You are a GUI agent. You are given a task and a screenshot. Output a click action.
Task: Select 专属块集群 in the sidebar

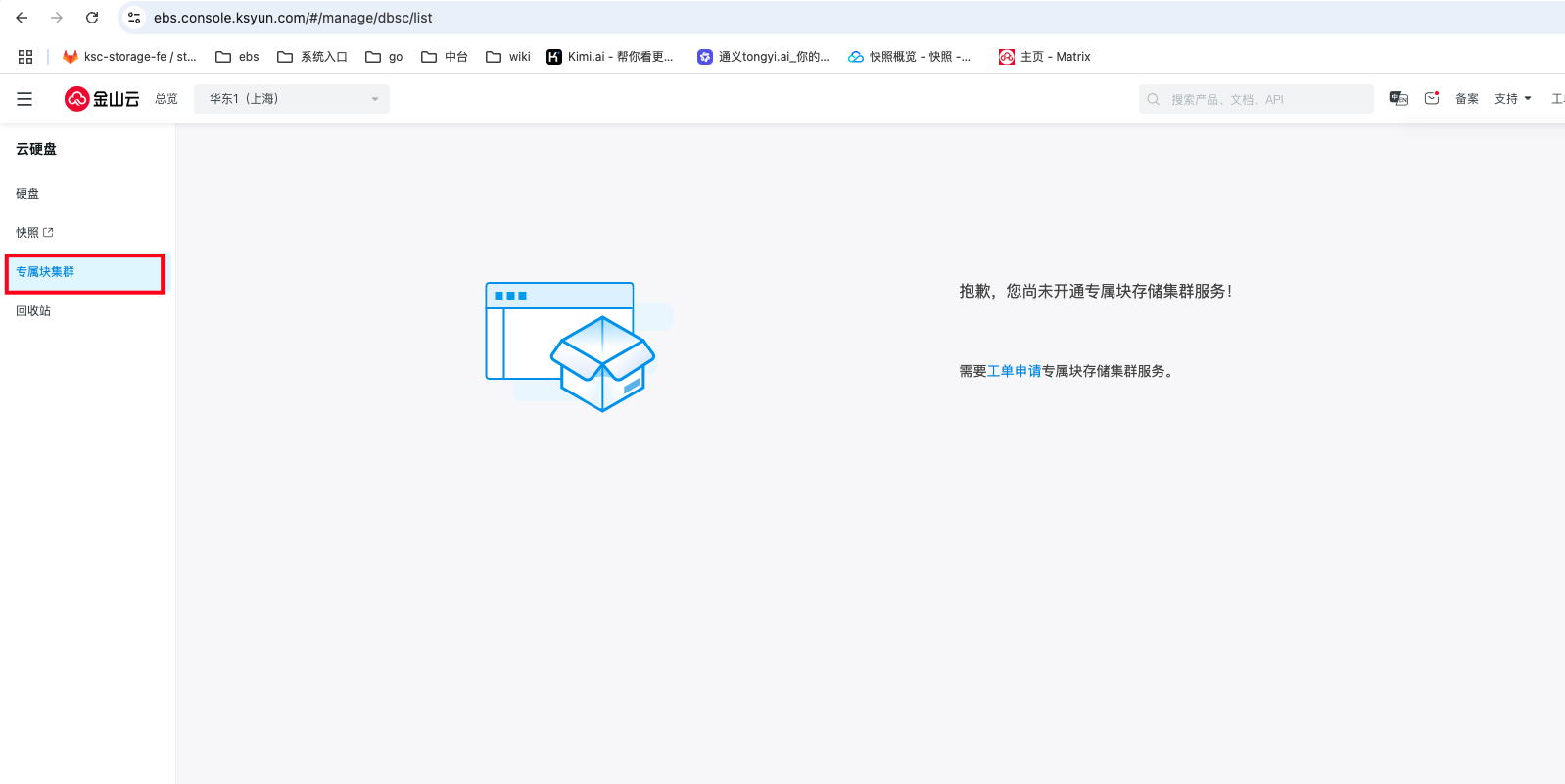click(x=85, y=272)
